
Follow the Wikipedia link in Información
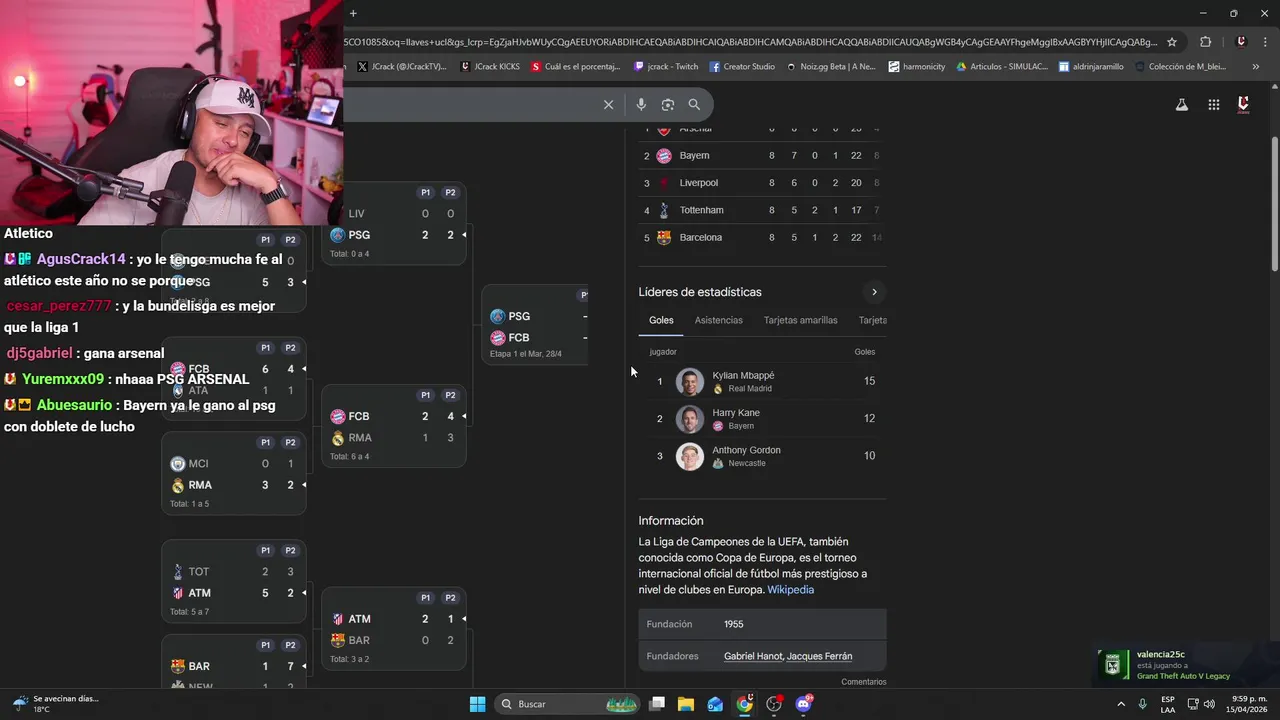790,590
